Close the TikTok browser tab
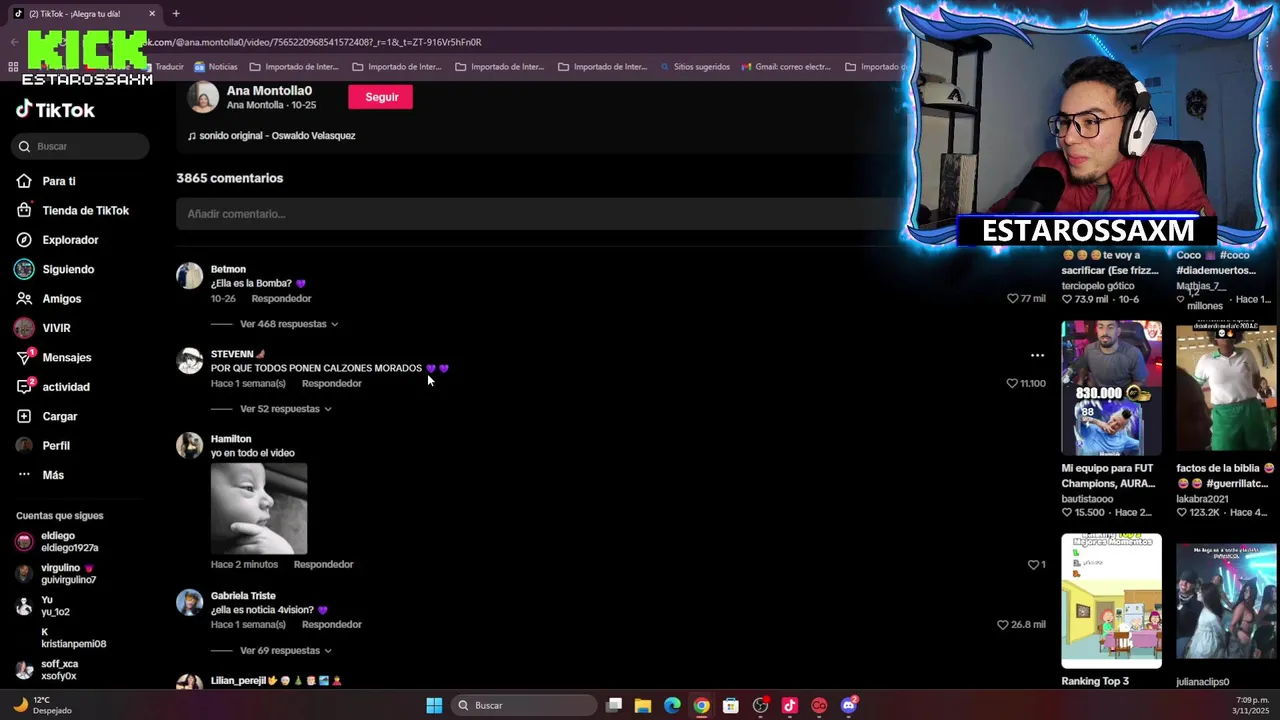 152,14
